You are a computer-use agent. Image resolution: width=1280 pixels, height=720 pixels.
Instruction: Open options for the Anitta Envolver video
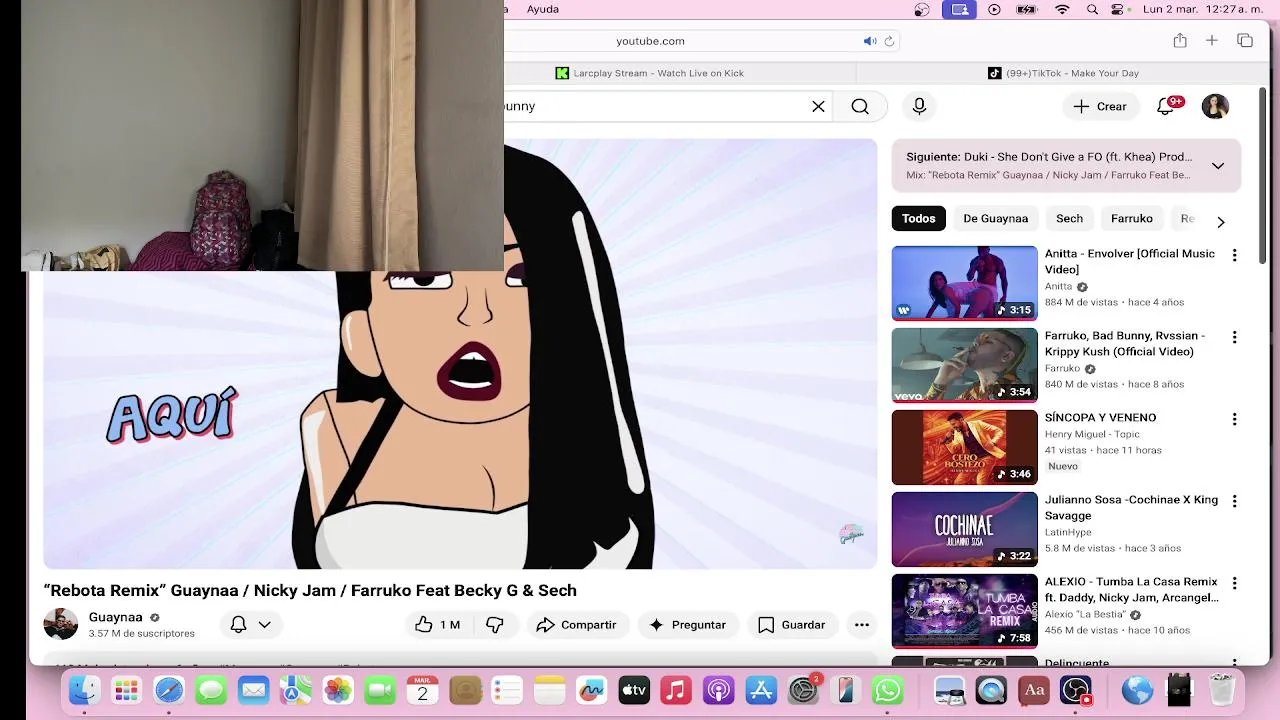[1234, 256]
